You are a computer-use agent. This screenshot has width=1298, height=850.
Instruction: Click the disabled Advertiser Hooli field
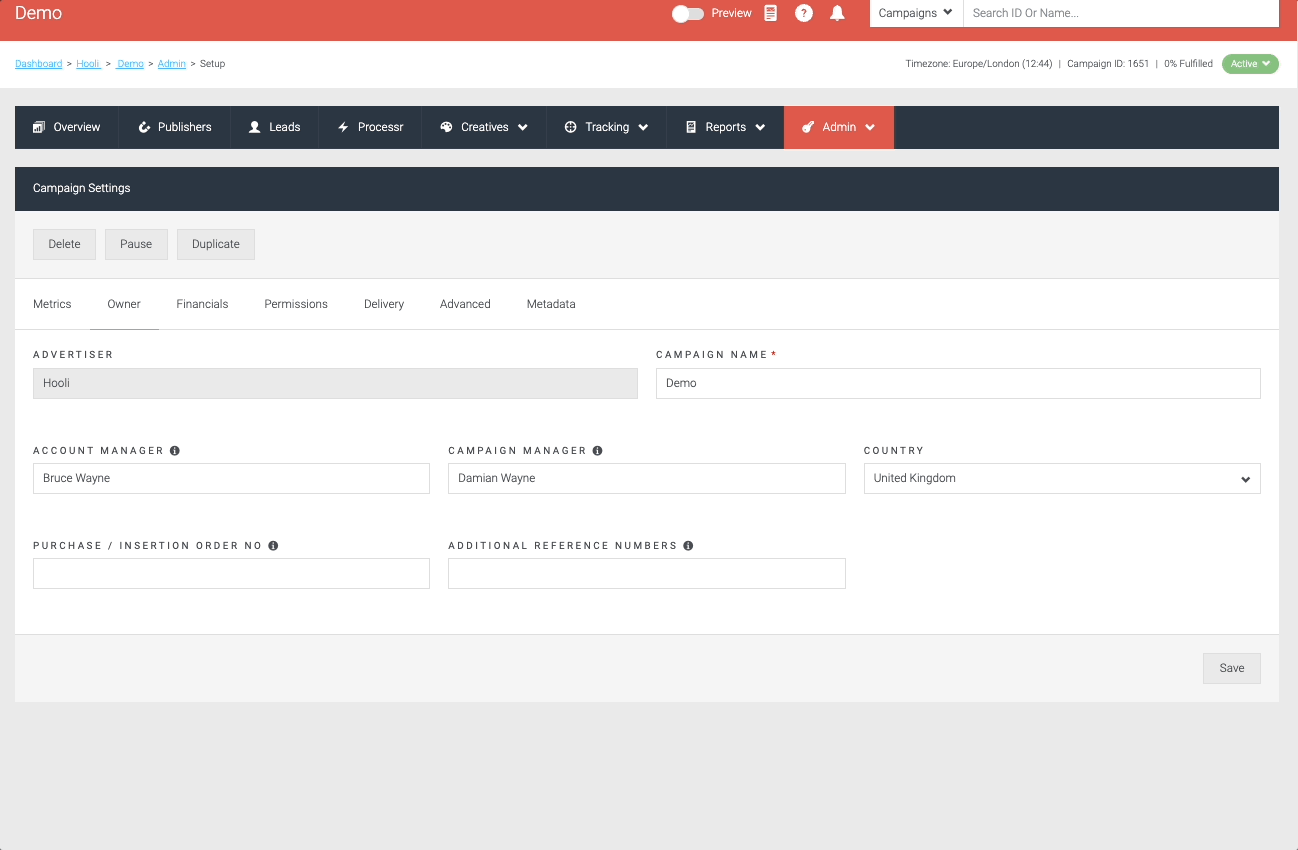click(x=335, y=383)
